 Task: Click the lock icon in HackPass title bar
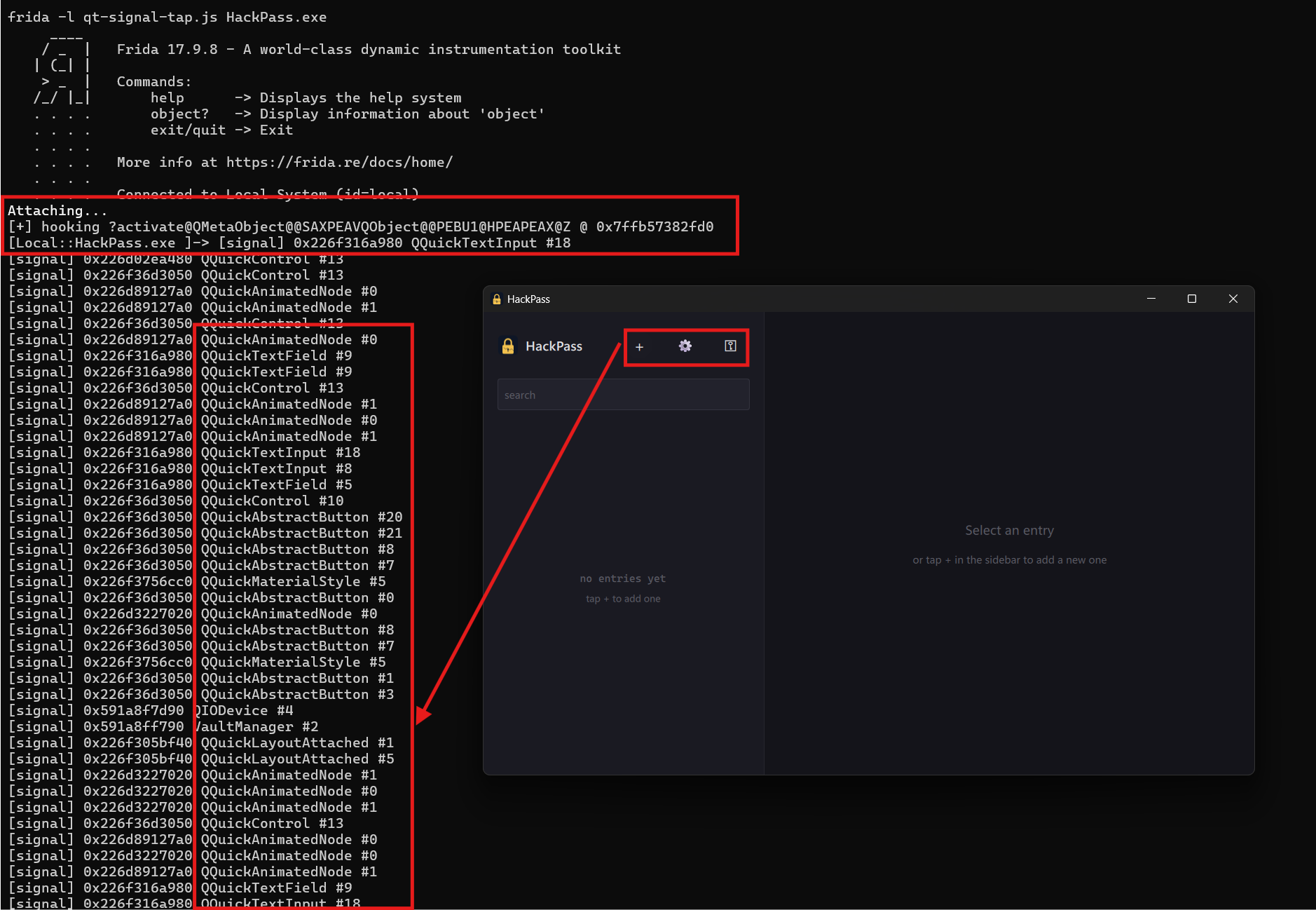(x=497, y=299)
